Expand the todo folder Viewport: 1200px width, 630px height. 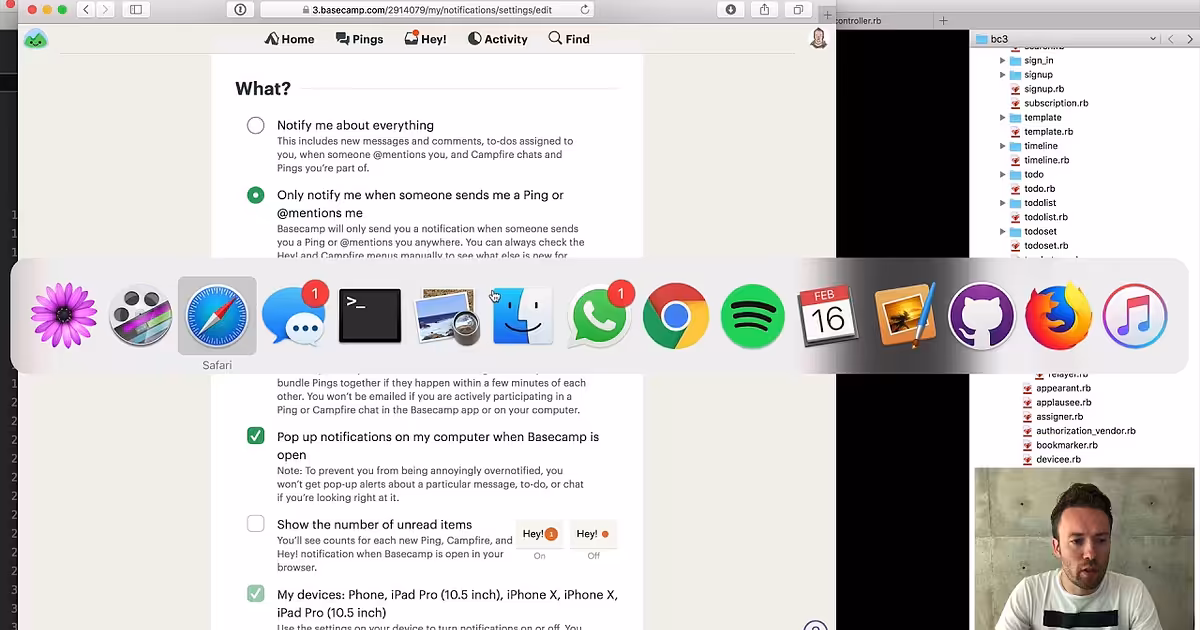pyautogui.click(x=1003, y=174)
